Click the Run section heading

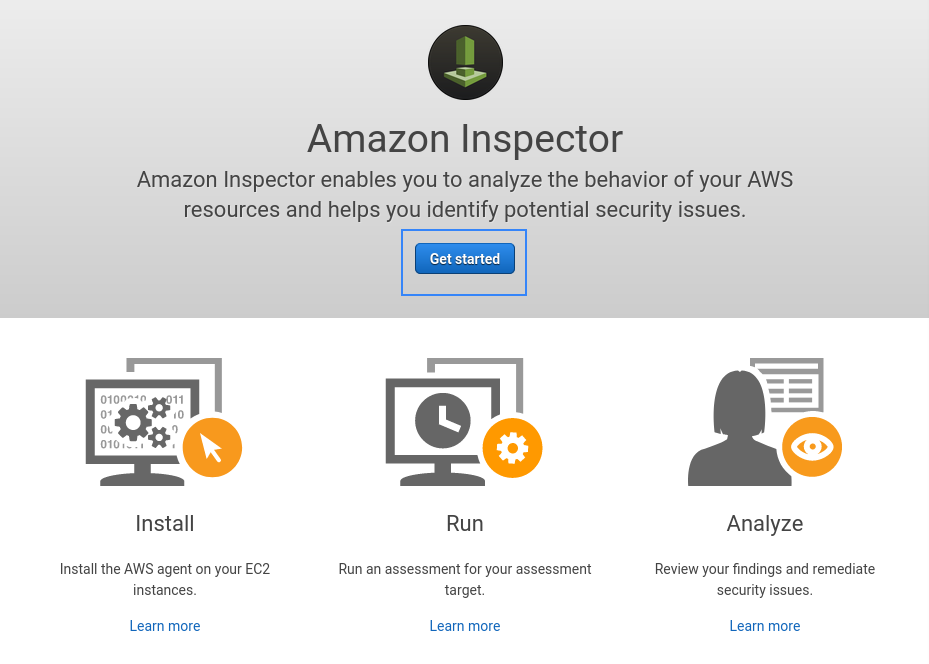click(464, 524)
